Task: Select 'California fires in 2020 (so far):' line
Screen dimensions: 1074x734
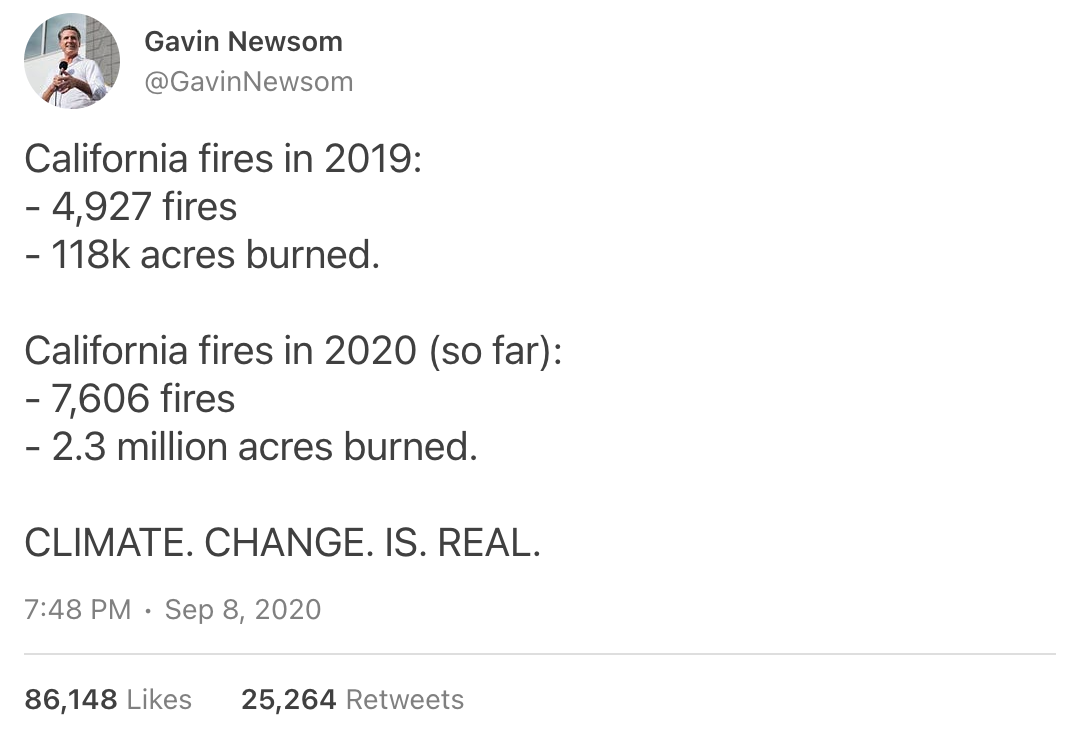Action: [x=293, y=351]
